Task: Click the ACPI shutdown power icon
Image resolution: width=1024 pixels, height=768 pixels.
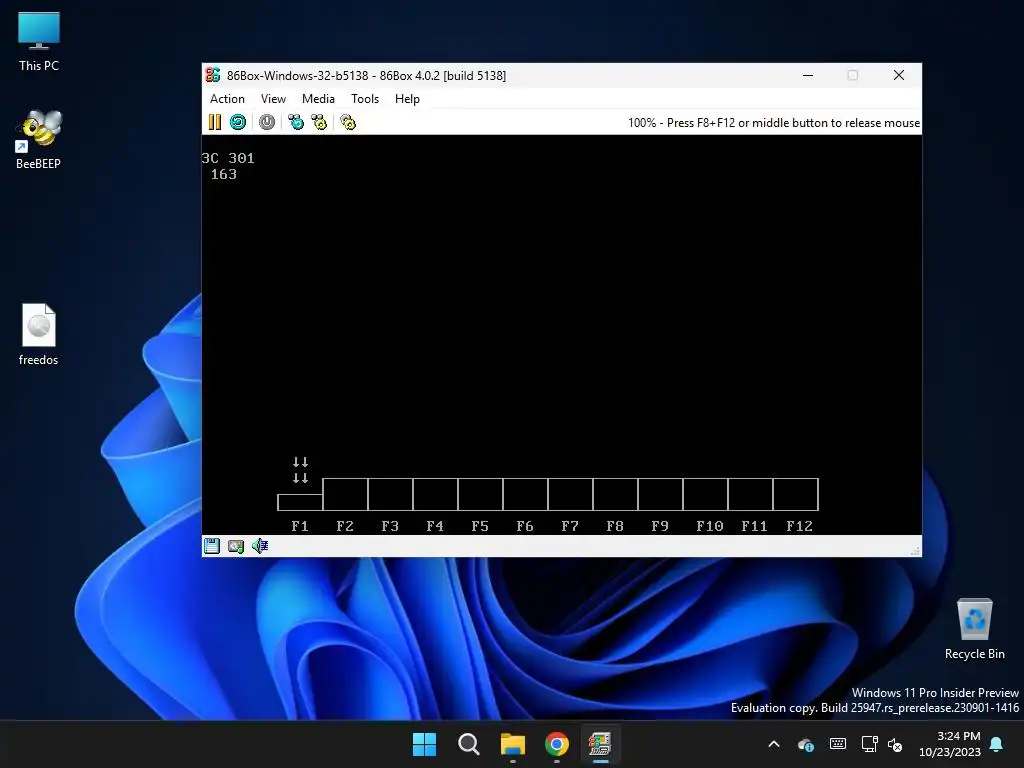Action: [266, 122]
